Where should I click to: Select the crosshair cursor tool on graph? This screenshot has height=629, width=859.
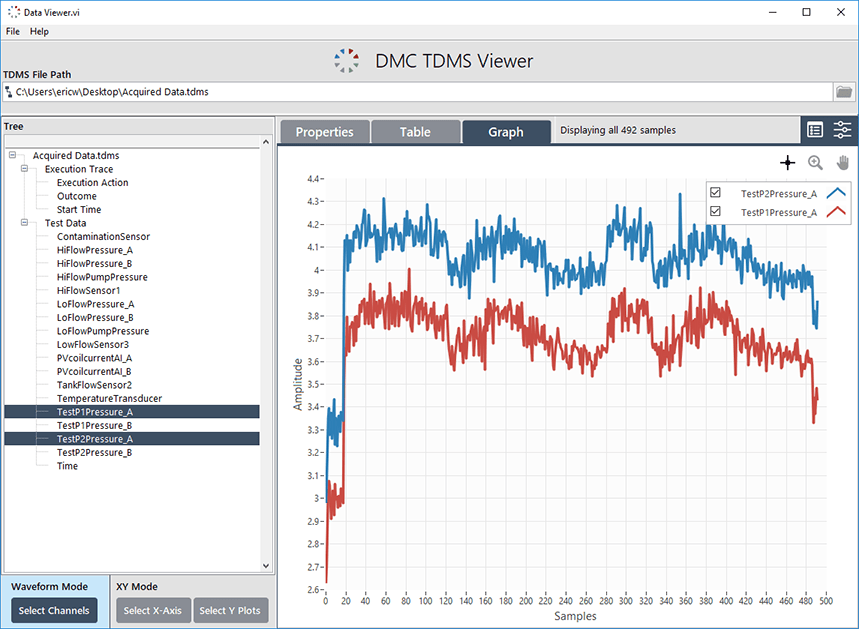pyautogui.click(x=788, y=163)
